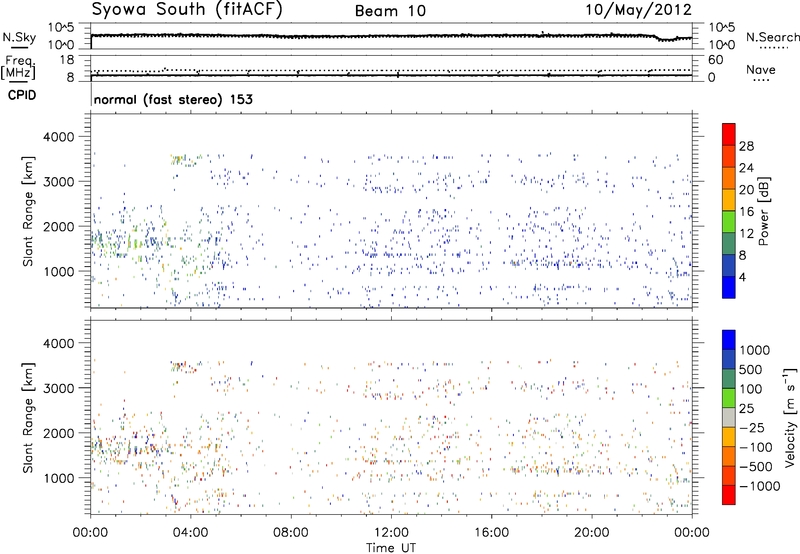Click the 'N.Sky' legend label
This screenshot has width=800, height=554.
19,37
